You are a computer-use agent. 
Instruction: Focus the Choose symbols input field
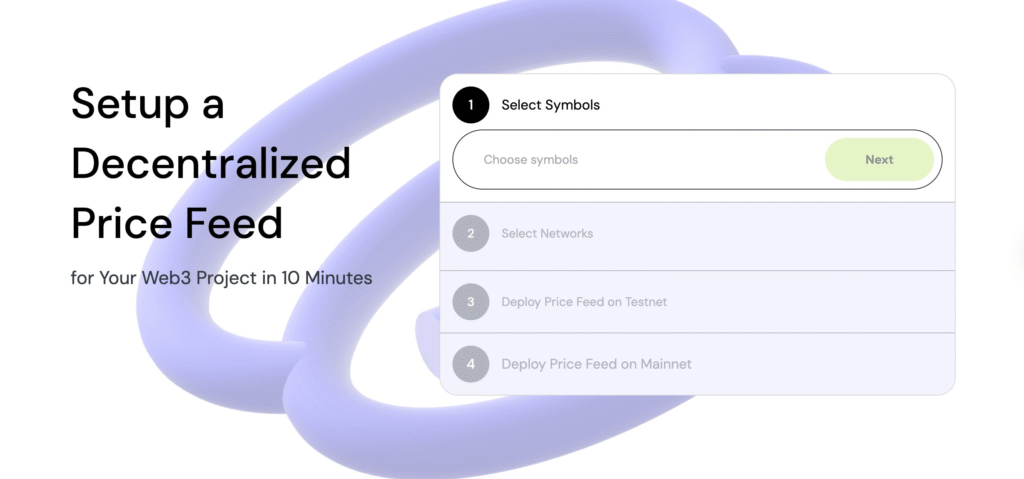[x=640, y=160]
